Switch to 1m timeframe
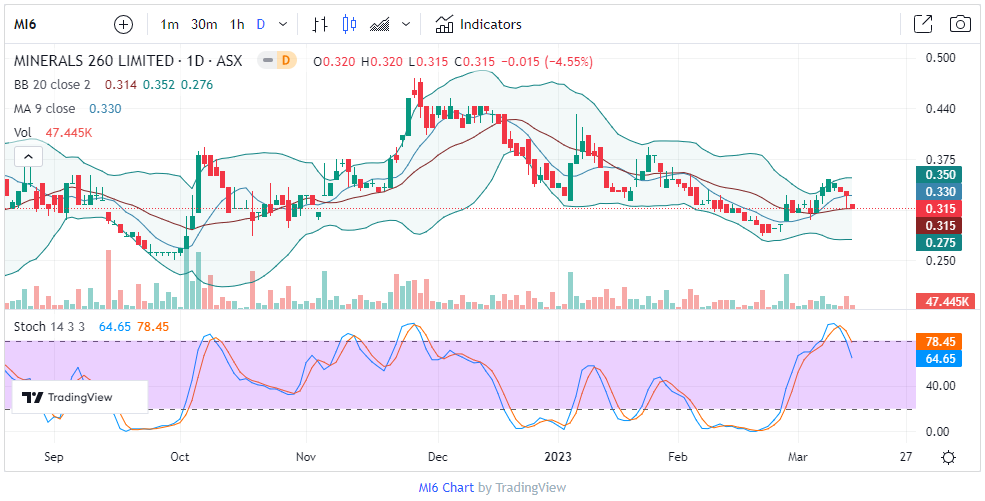Screen dimensions: 985x501 (x=170, y=24)
